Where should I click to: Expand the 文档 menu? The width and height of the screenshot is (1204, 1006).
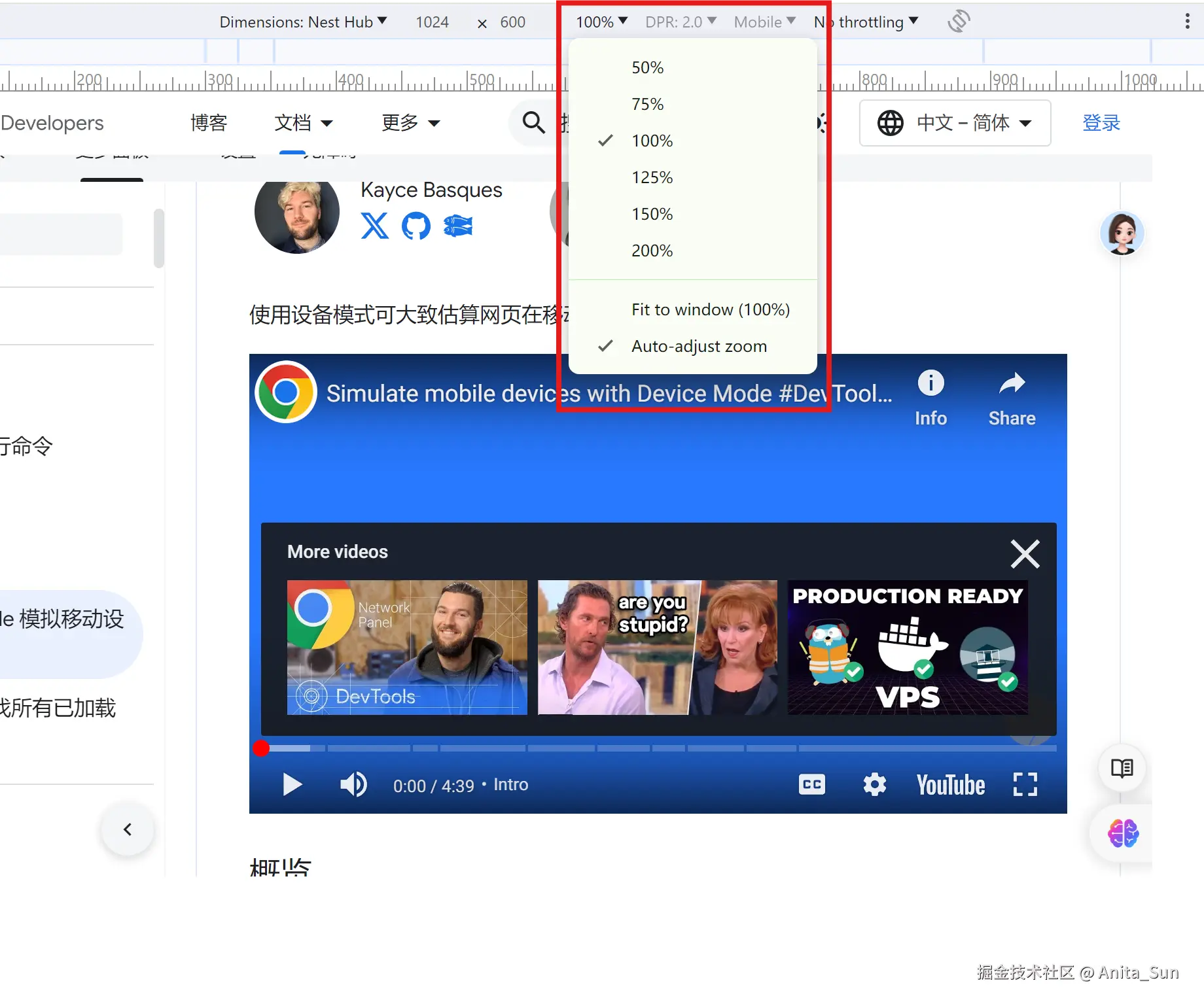[304, 122]
